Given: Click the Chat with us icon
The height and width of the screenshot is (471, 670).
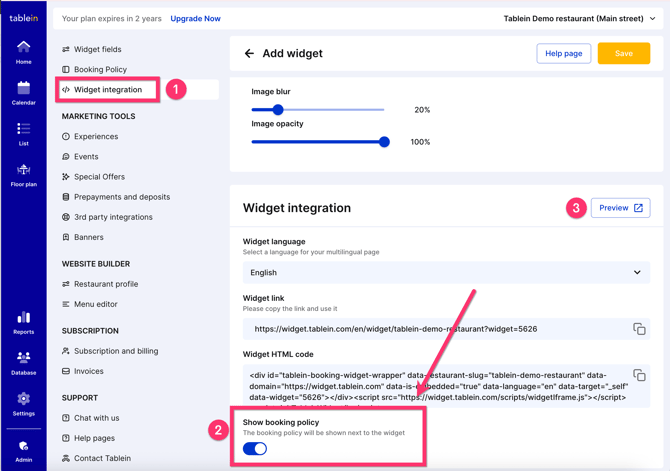Looking at the screenshot, I should pyautogui.click(x=65, y=418).
